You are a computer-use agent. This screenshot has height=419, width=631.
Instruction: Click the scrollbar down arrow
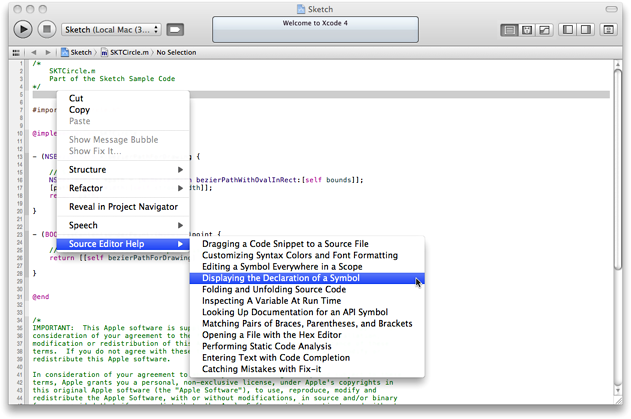618,390
